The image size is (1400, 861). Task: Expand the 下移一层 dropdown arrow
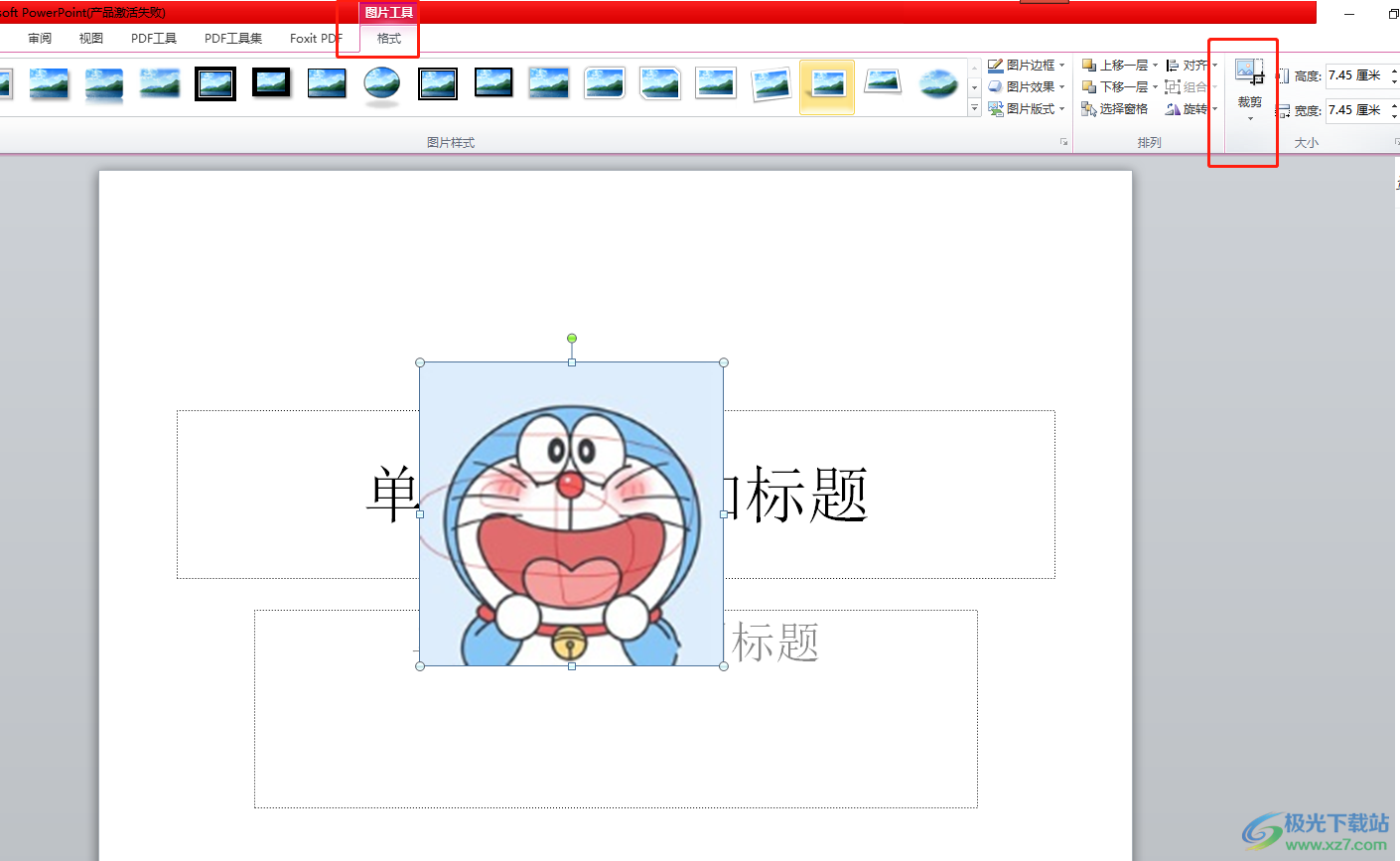coord(1155,87)
